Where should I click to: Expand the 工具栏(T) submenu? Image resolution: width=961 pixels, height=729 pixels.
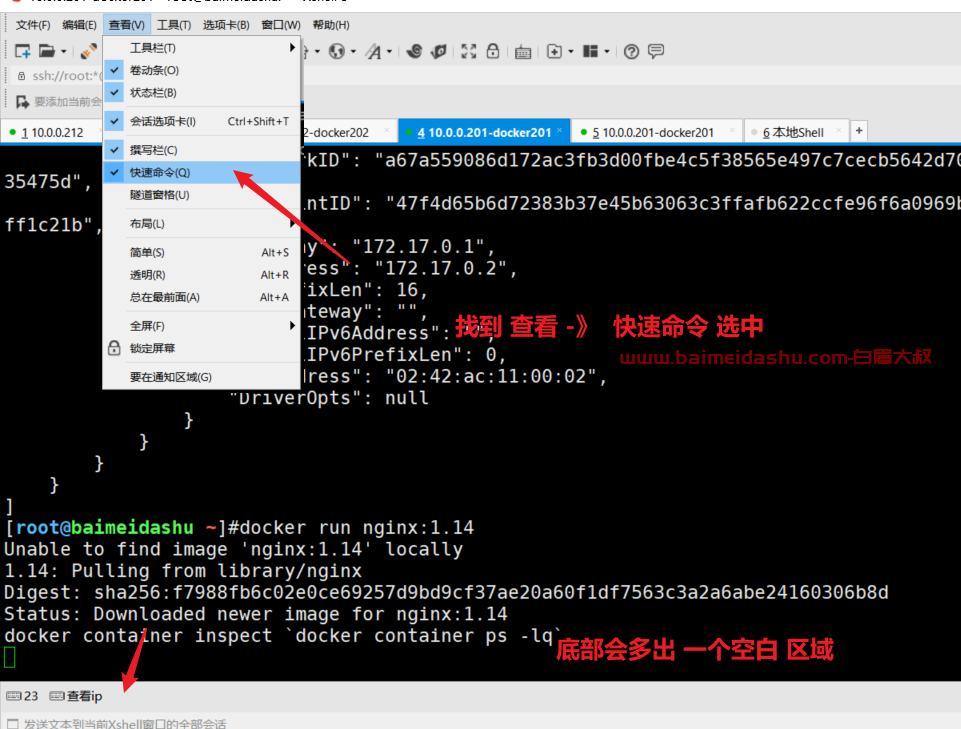coord(202,48)
